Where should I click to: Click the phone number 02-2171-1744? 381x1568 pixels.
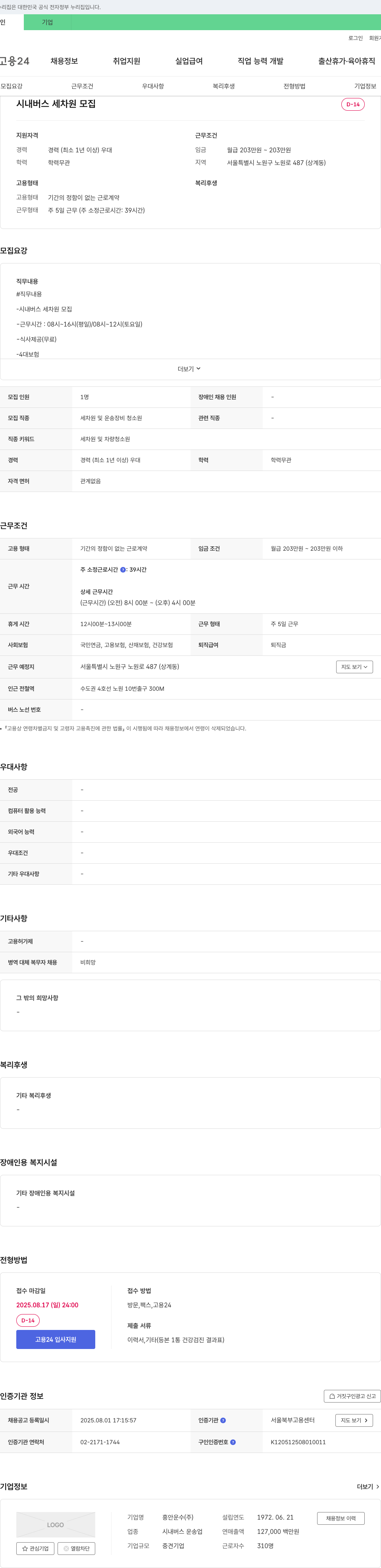coord(100,1442)
